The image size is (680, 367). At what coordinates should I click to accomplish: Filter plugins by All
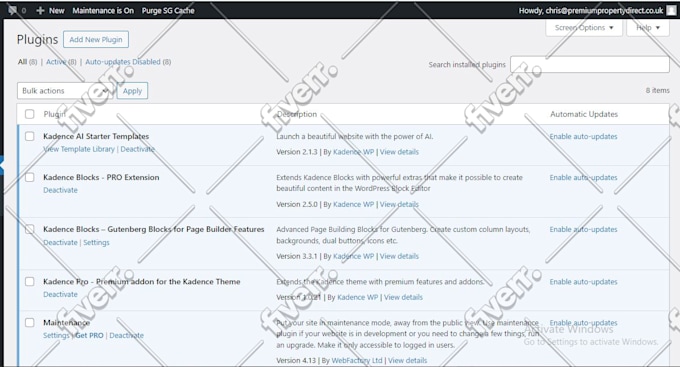coord(23,62)
